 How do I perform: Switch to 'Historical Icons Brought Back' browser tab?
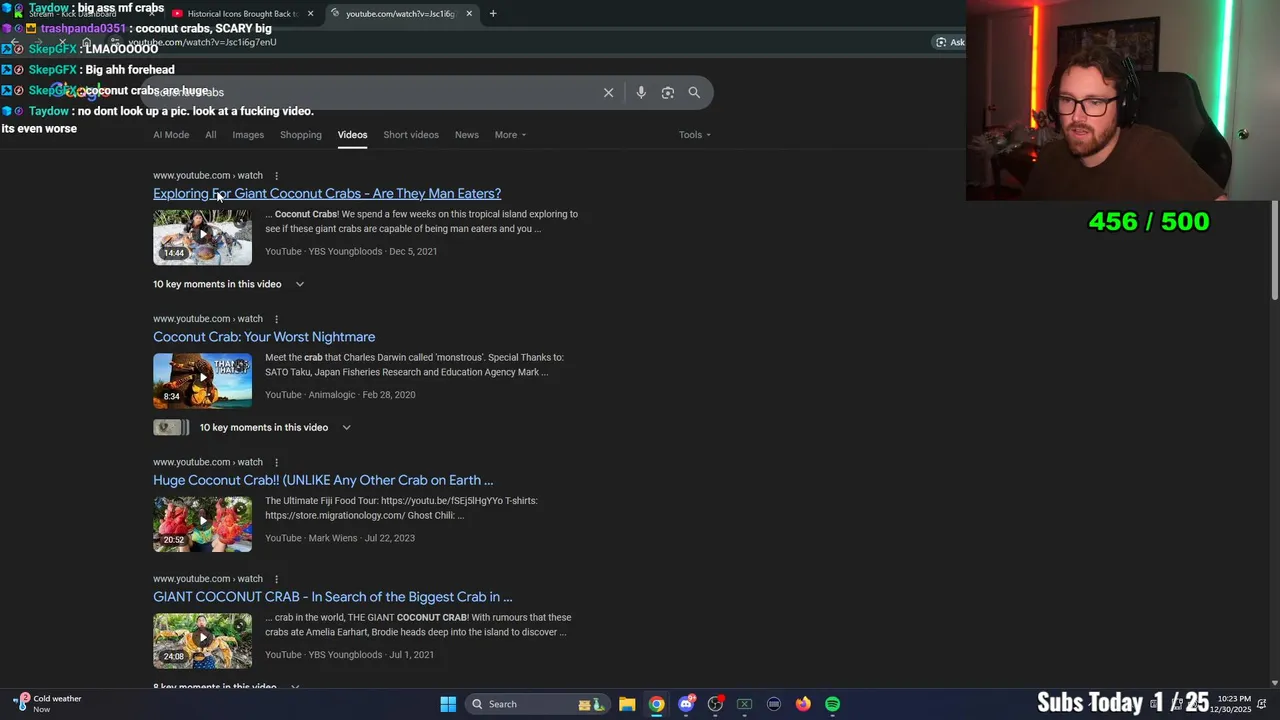pos(240,14)
